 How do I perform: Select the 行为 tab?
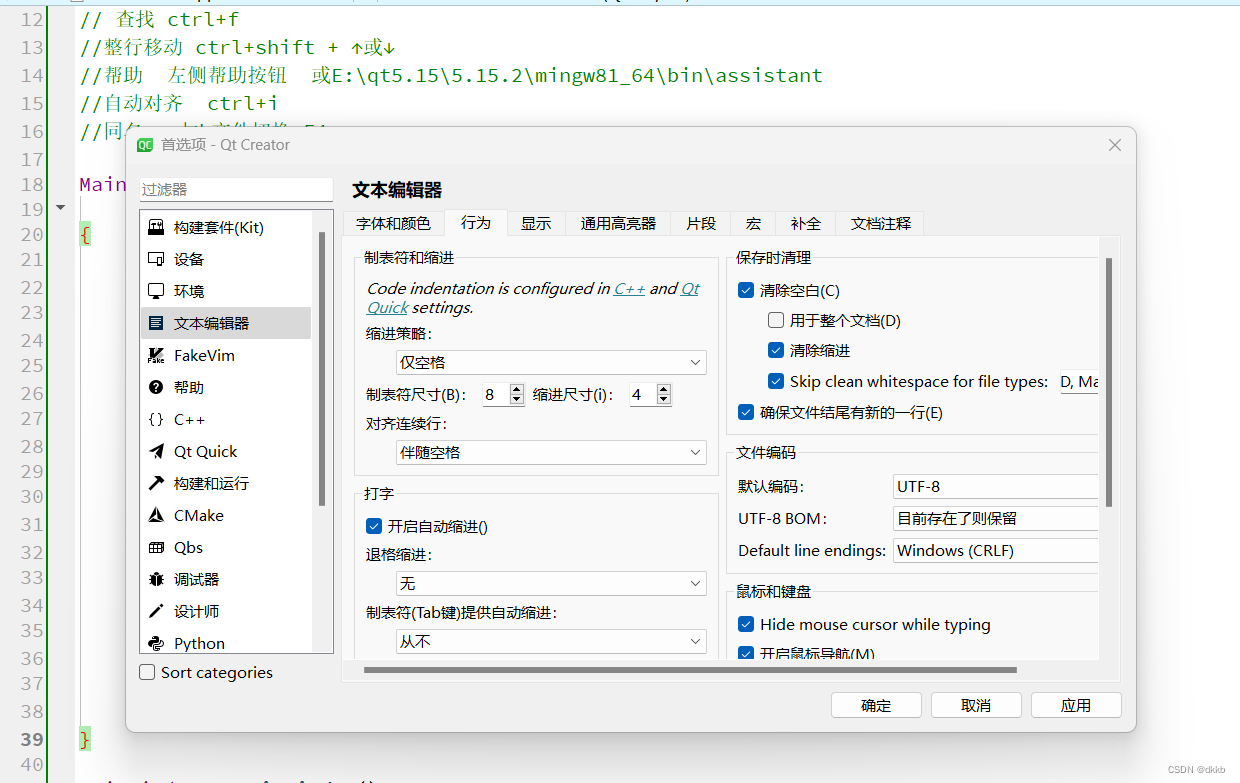coord(476,222)
